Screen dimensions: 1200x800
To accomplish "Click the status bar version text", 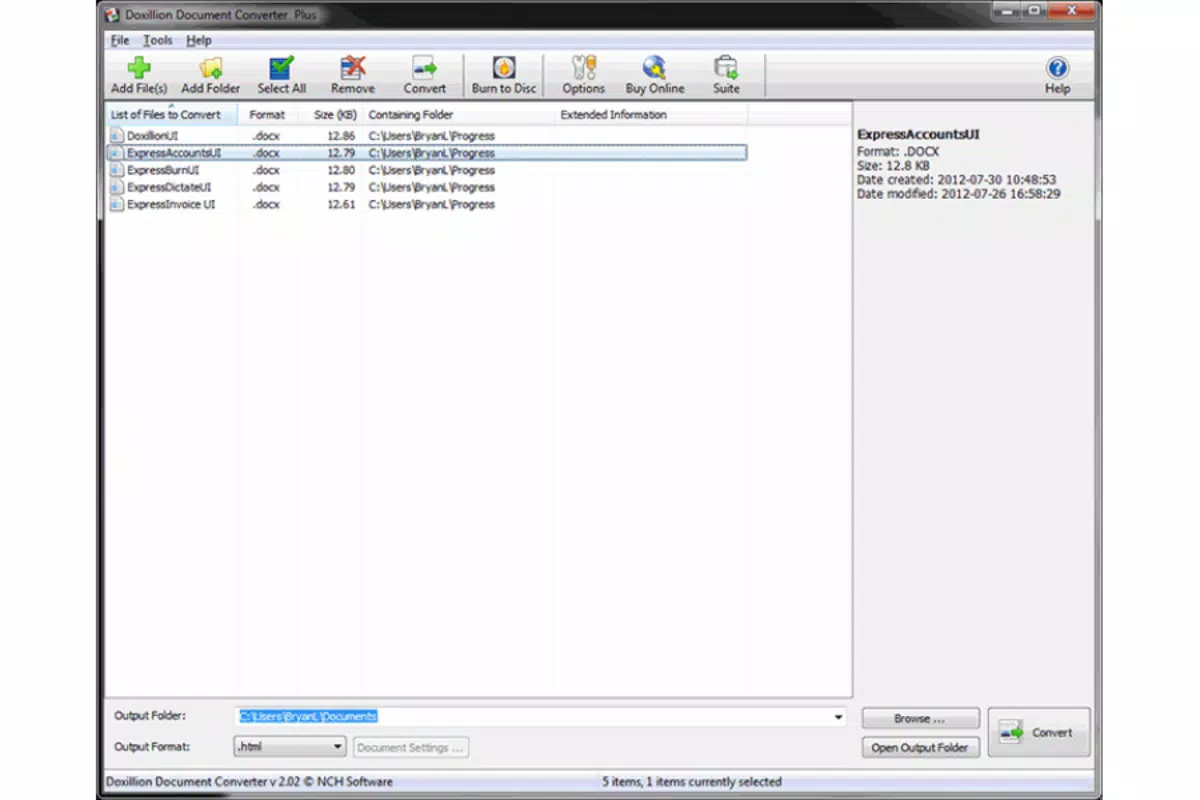I will (x=249, y=781).
